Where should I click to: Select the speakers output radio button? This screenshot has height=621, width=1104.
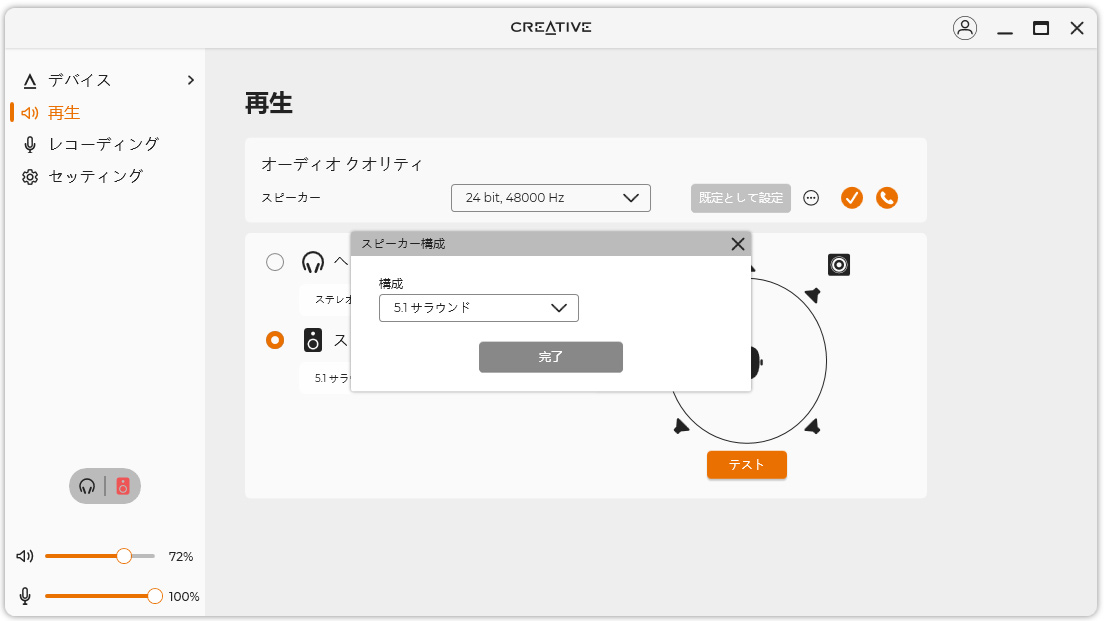click(275, 340)
